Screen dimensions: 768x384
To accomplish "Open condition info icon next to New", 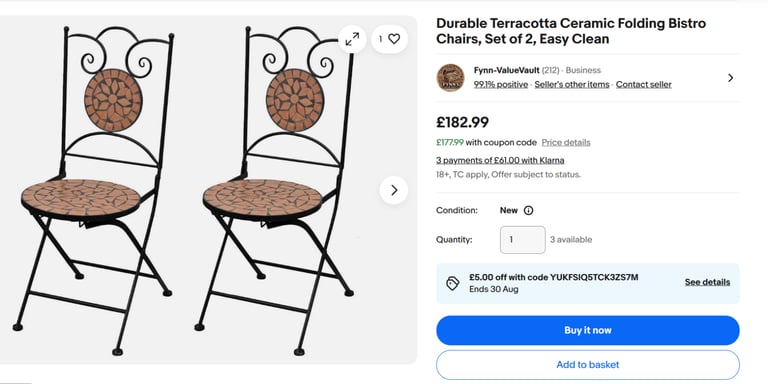I will pyautogui.click(x=528, y=211).
